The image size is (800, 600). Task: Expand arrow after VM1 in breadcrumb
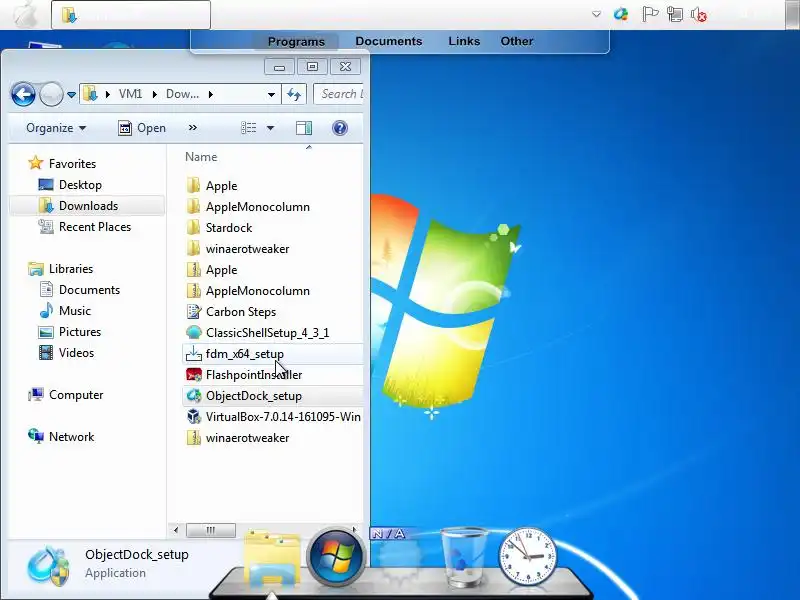(154, 94)
